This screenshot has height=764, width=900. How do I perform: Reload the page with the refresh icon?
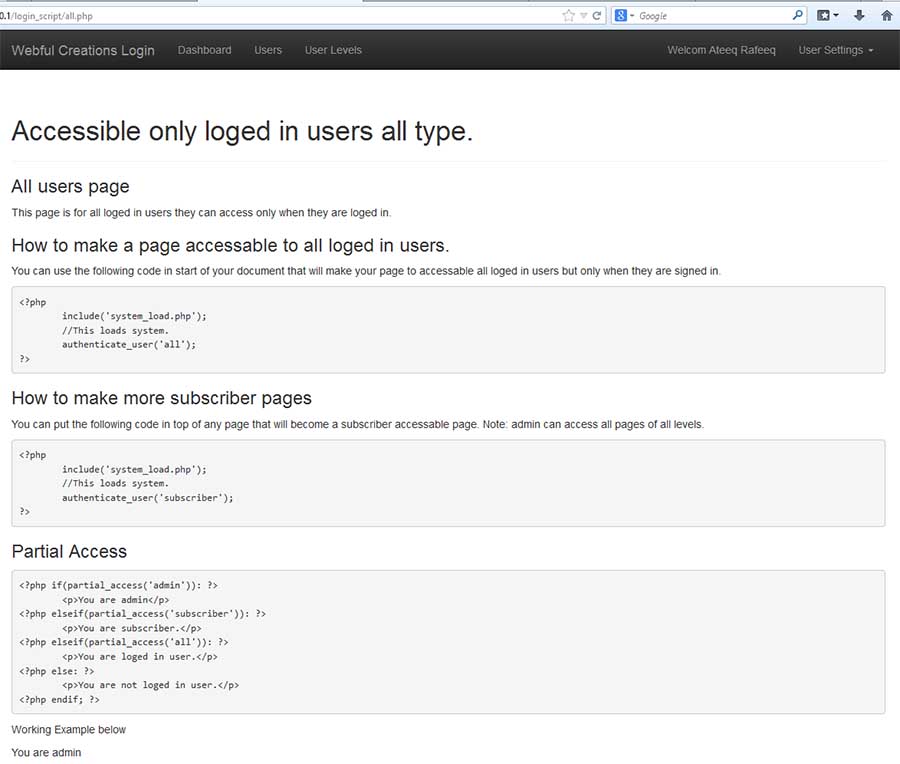pyautogui.click(x=597, y=16)
